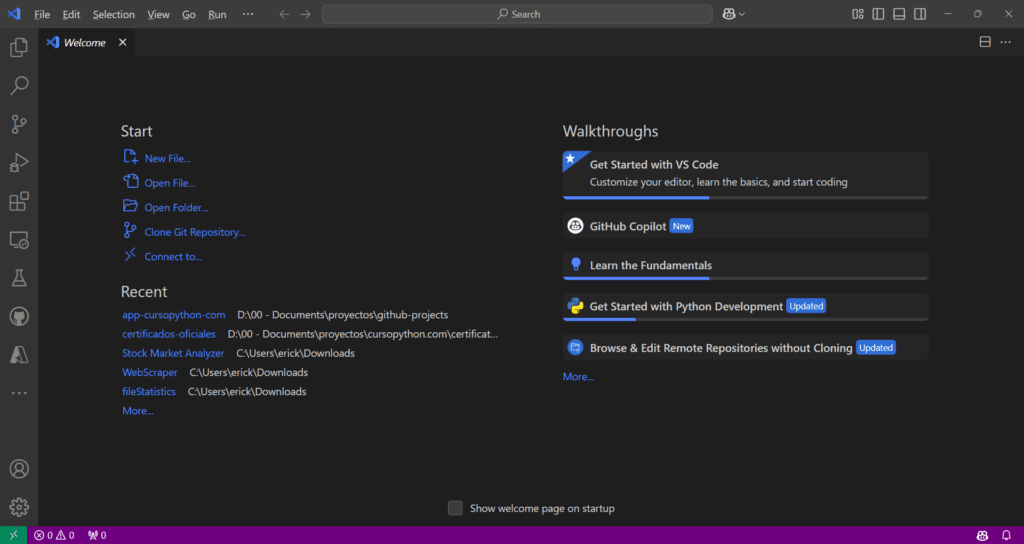Toggle Secondary Side Bar visibility

920,14
